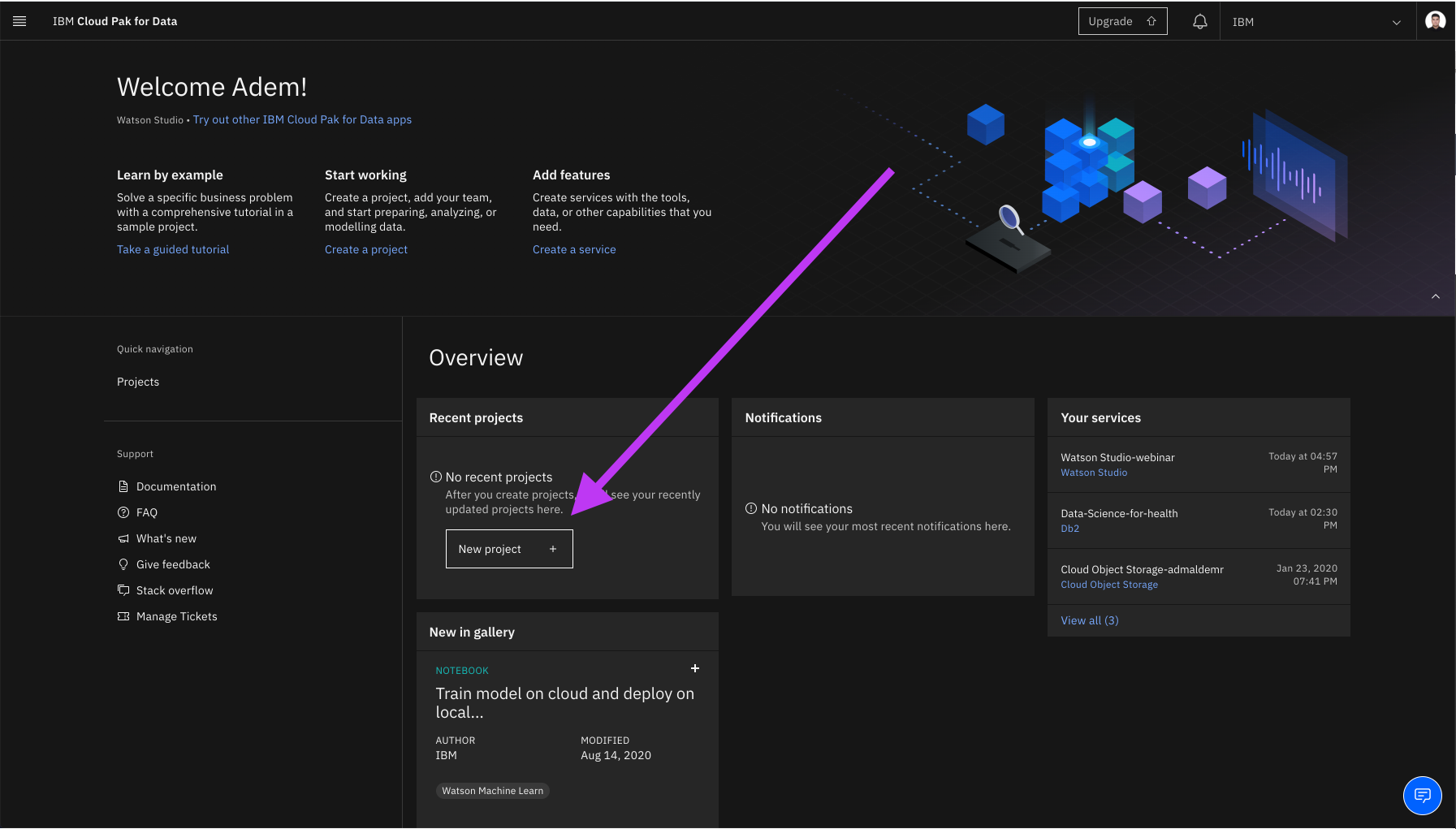Click the FAQ question mark icon
The image size is (1456, 829).
coord(123,512)
